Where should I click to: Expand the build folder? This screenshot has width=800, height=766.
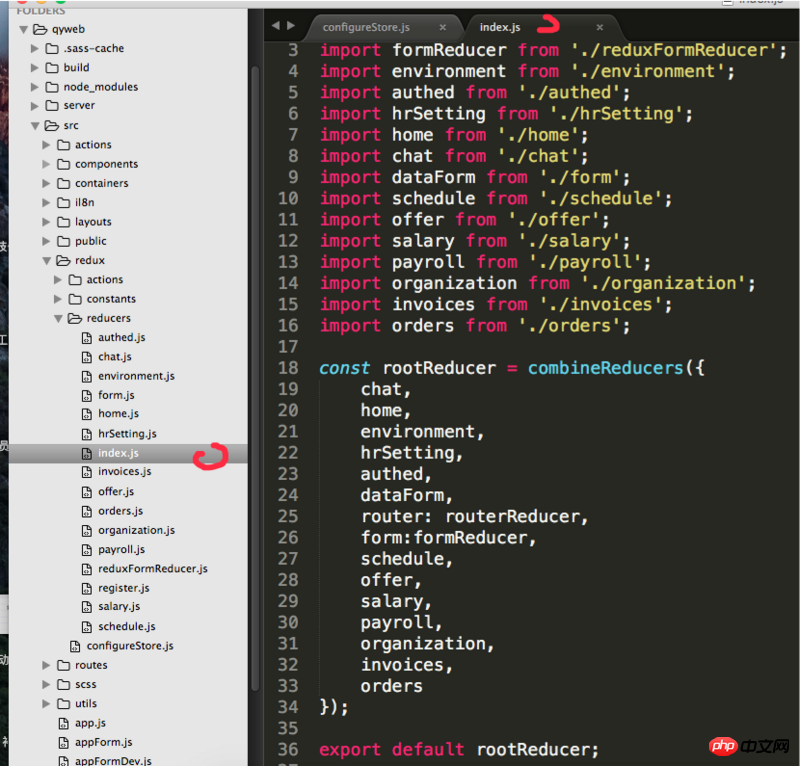click(35, 68)
